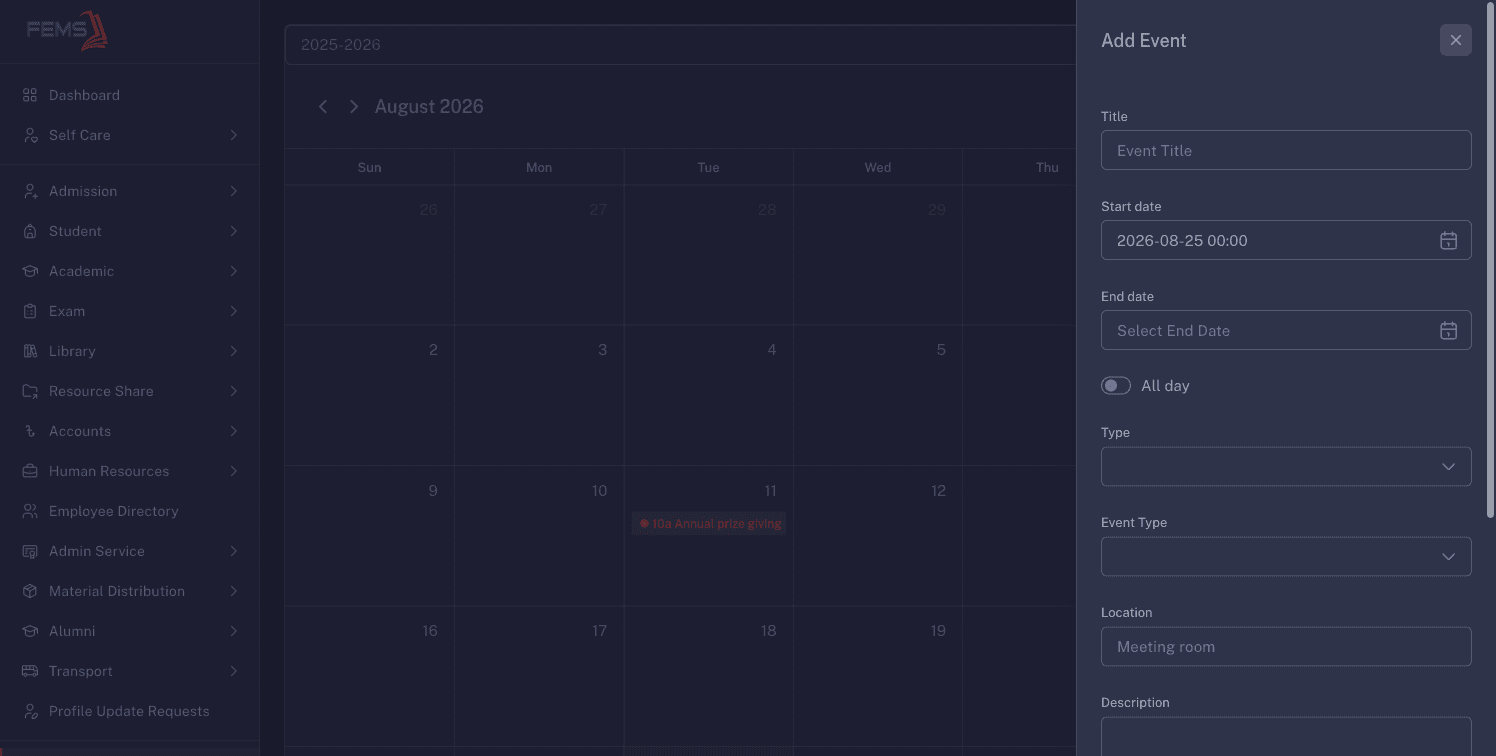Screen dimensions: 1496x756
Task: Open the Event Type dropdown
Action: (x=1286, y=556)
